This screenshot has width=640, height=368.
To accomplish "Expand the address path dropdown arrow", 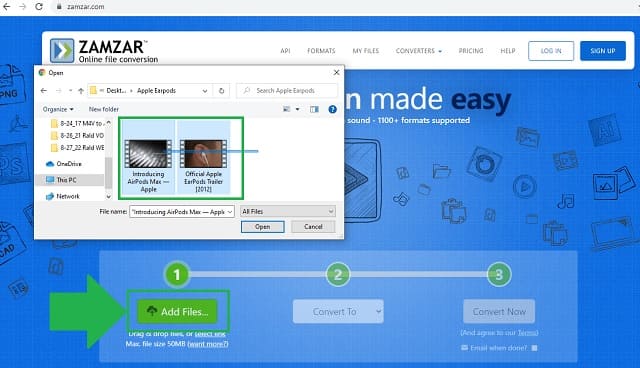I will pos(205,91).
